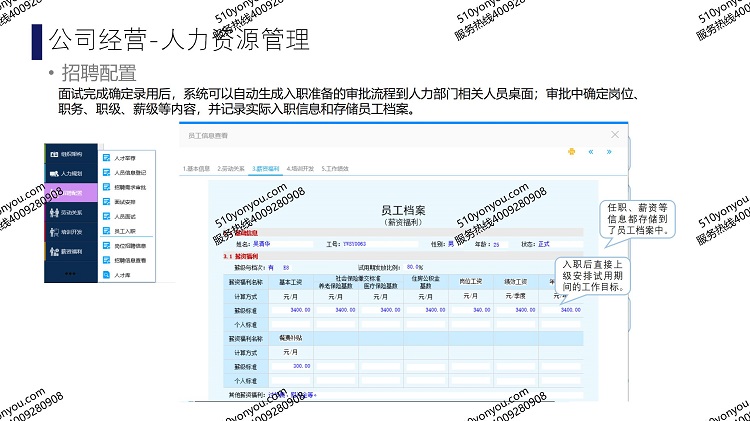Screen dimensions: 750x421
Task: Expand more modules via sidebar ellipsis
Action: click(x=72, y=271)
